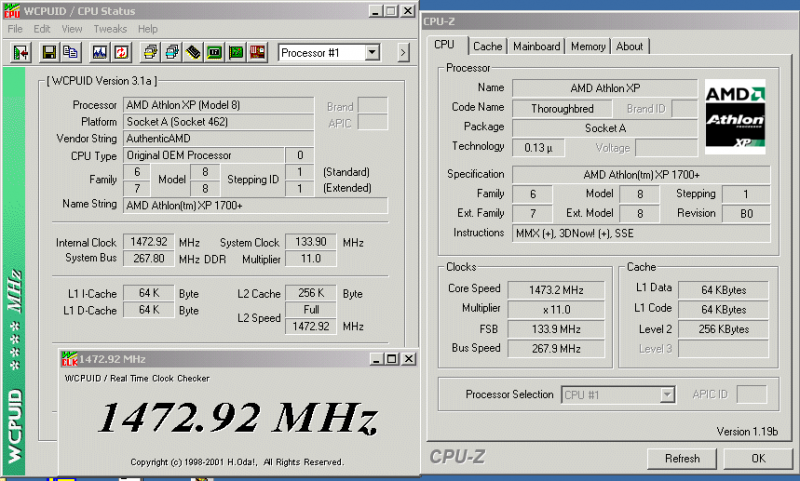Click the OK button in CPU-Z

758,459
